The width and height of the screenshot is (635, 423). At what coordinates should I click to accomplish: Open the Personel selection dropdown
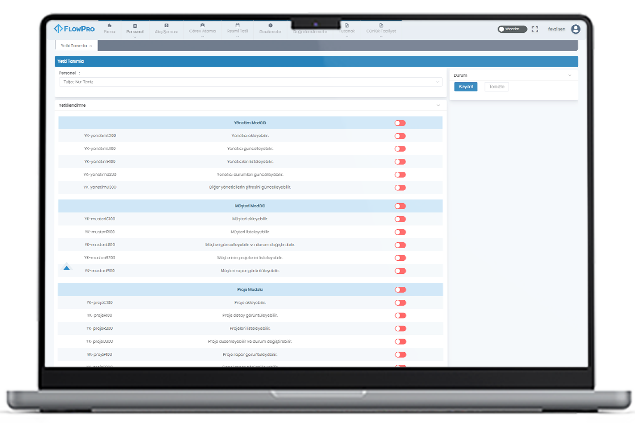250,83
